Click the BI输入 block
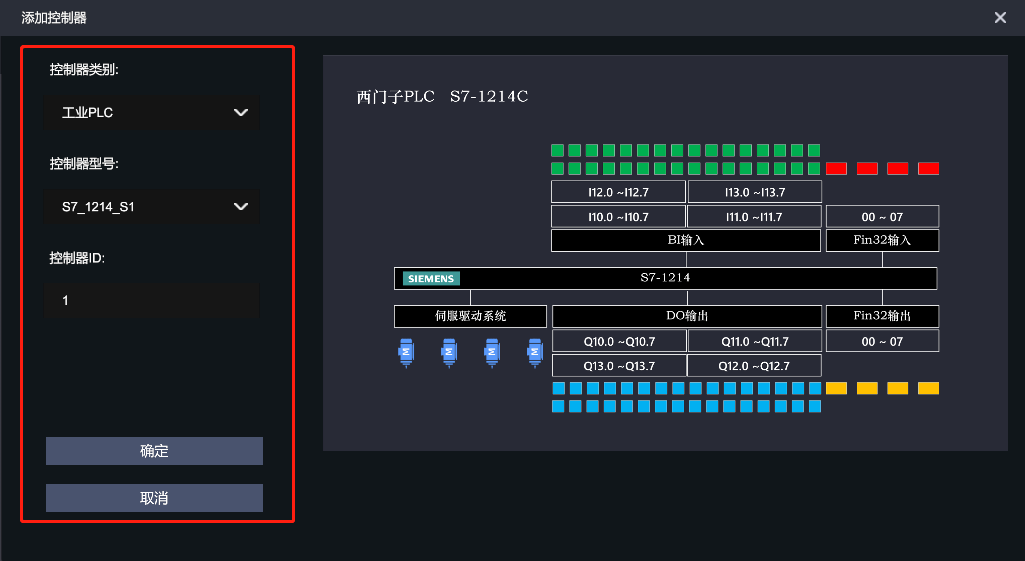The image size is (1025, 561). [x=686, y=240]
